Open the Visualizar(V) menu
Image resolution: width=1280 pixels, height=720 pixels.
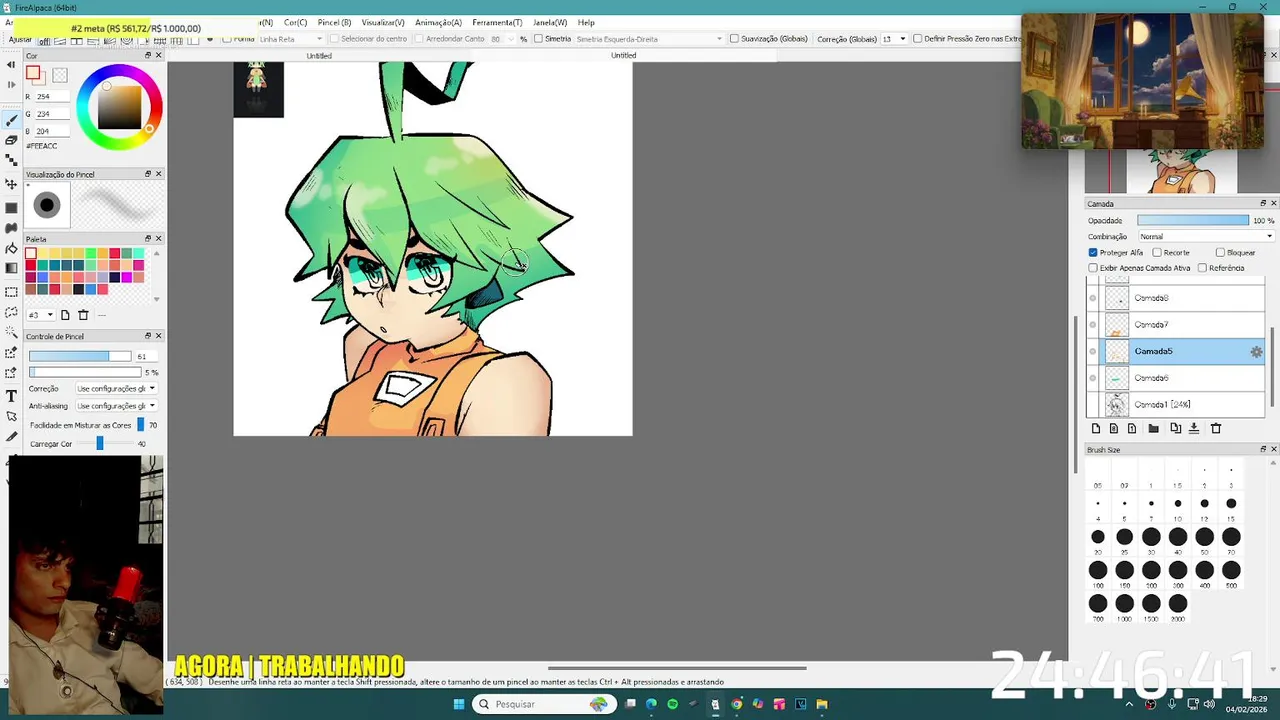click(x=383, y=22)
